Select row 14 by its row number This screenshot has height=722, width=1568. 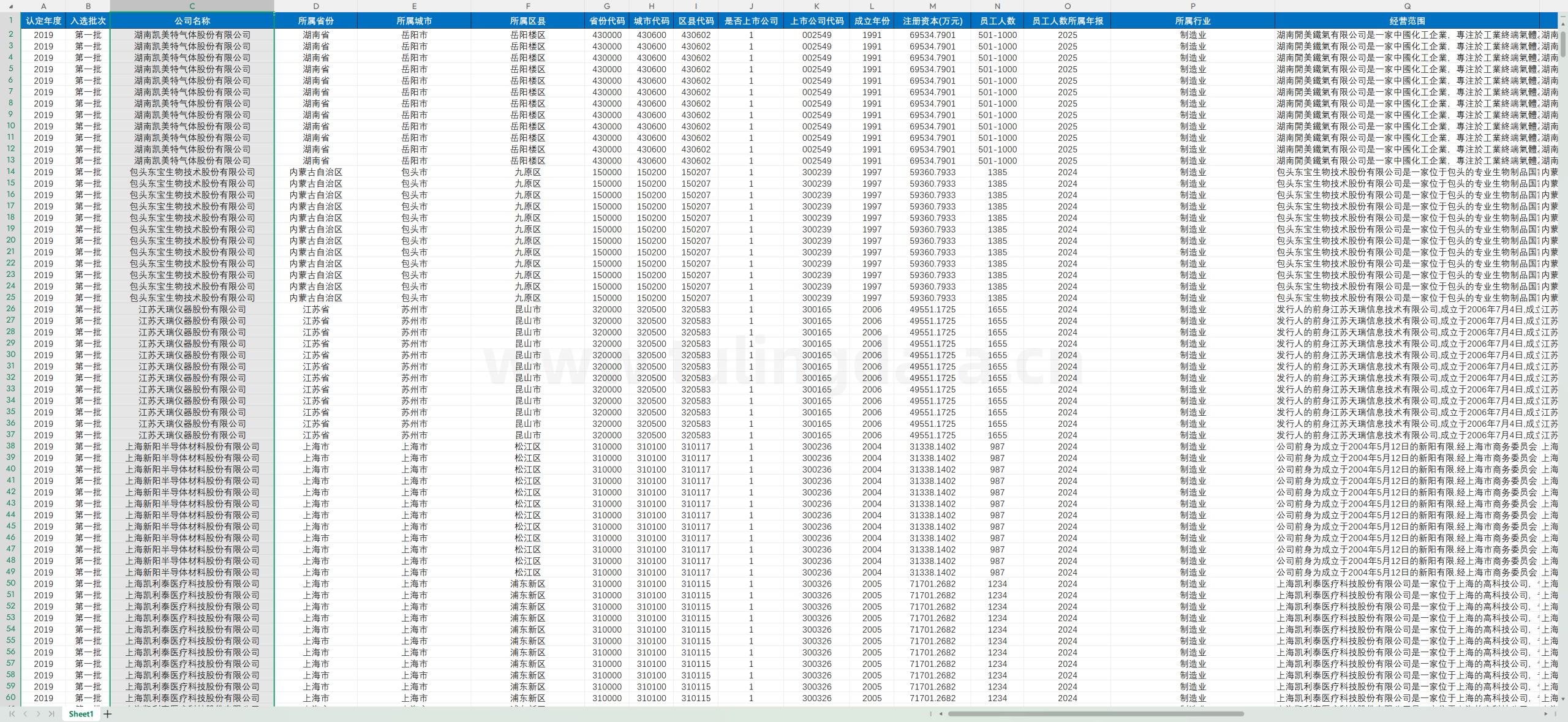click(10, 171)
